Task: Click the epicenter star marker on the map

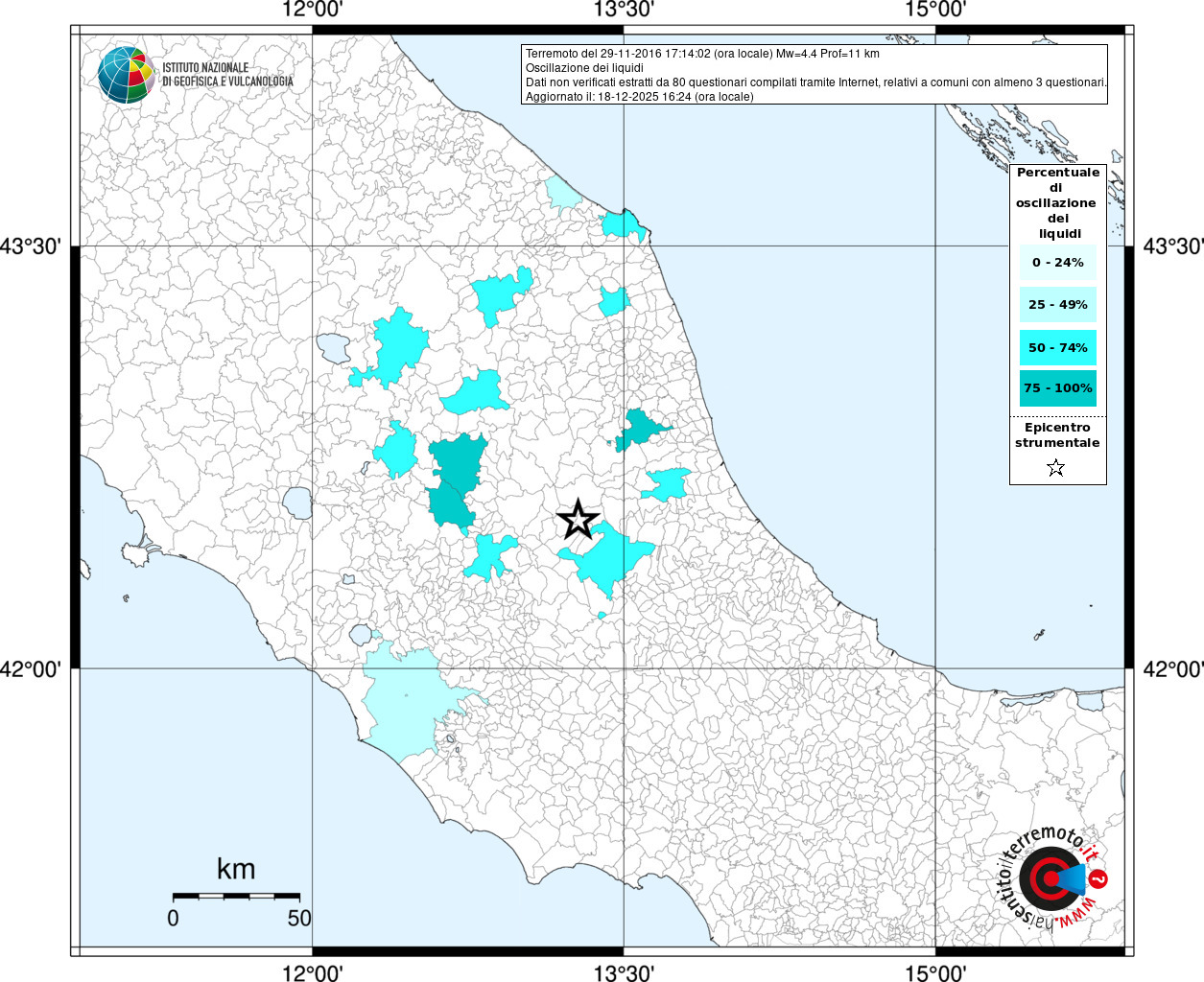Action: tap(578, 519)
